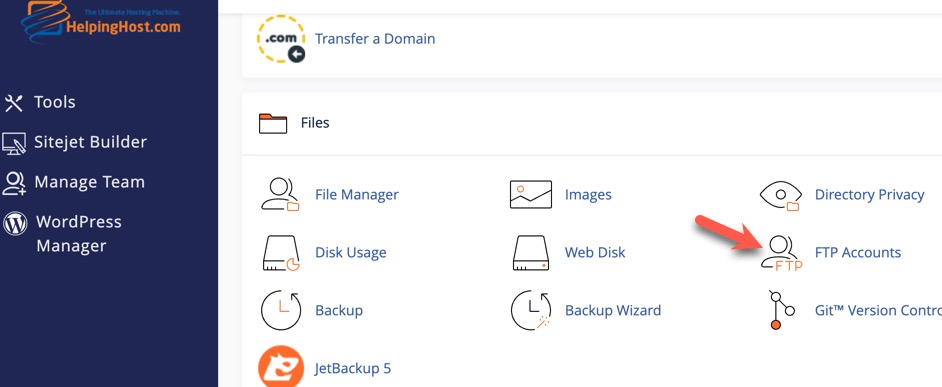
Task: Click the Images picture icon
Action: tap(530, 194)
